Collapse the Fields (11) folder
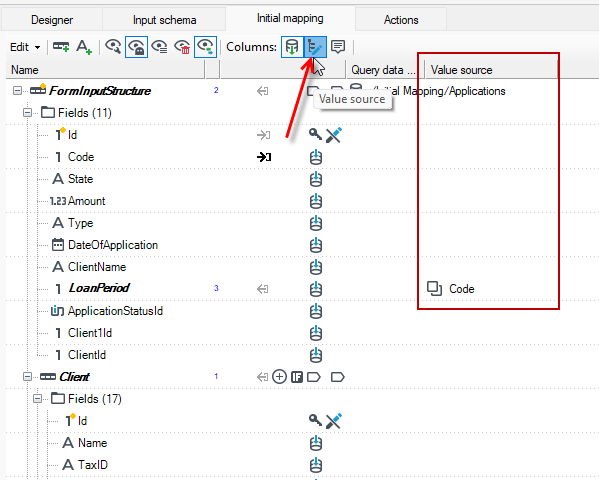599x480 pixels. click(27, 113)
